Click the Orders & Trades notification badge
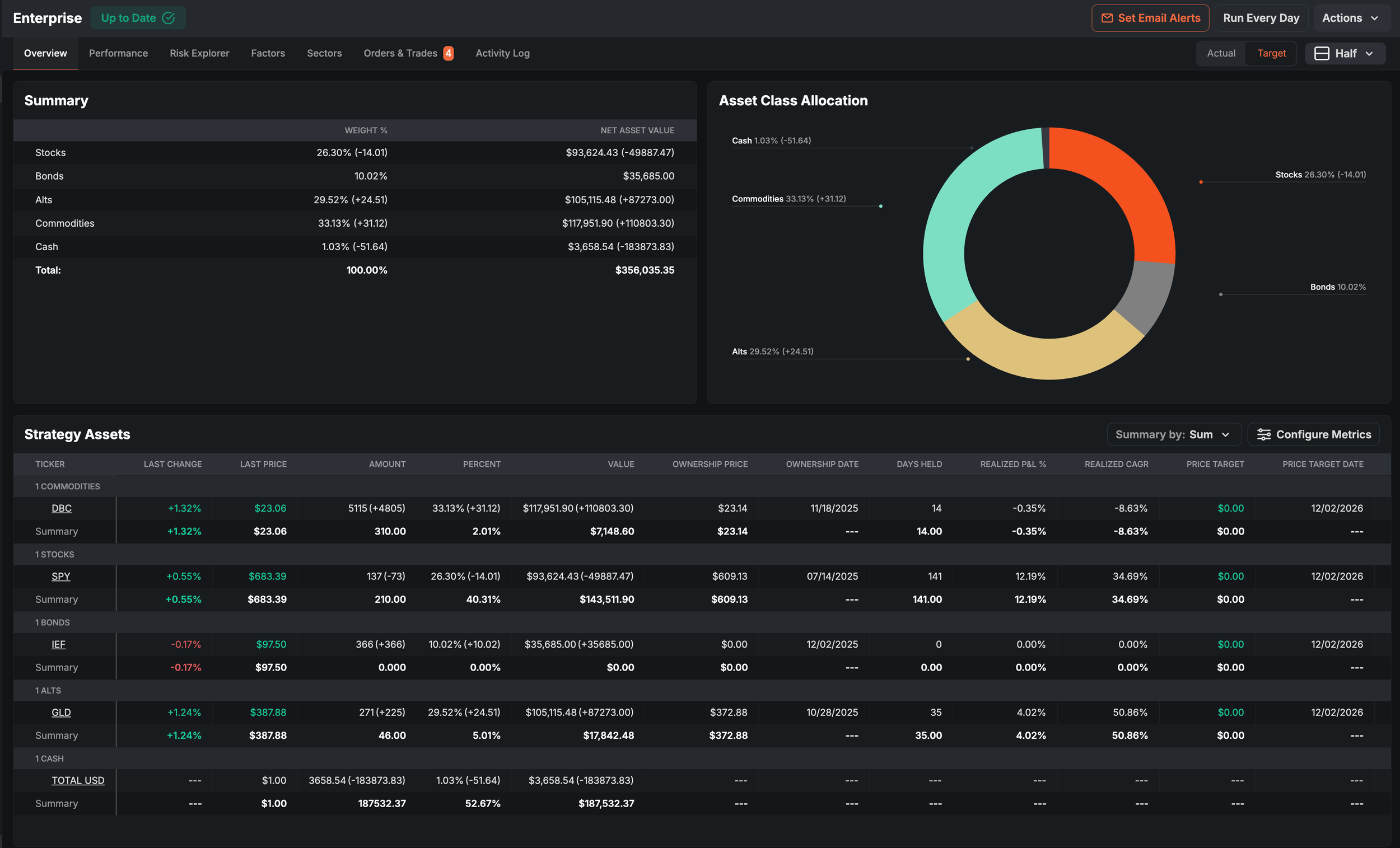The image size is (1400, 848). pyautogui.click(x=449, y=53)
